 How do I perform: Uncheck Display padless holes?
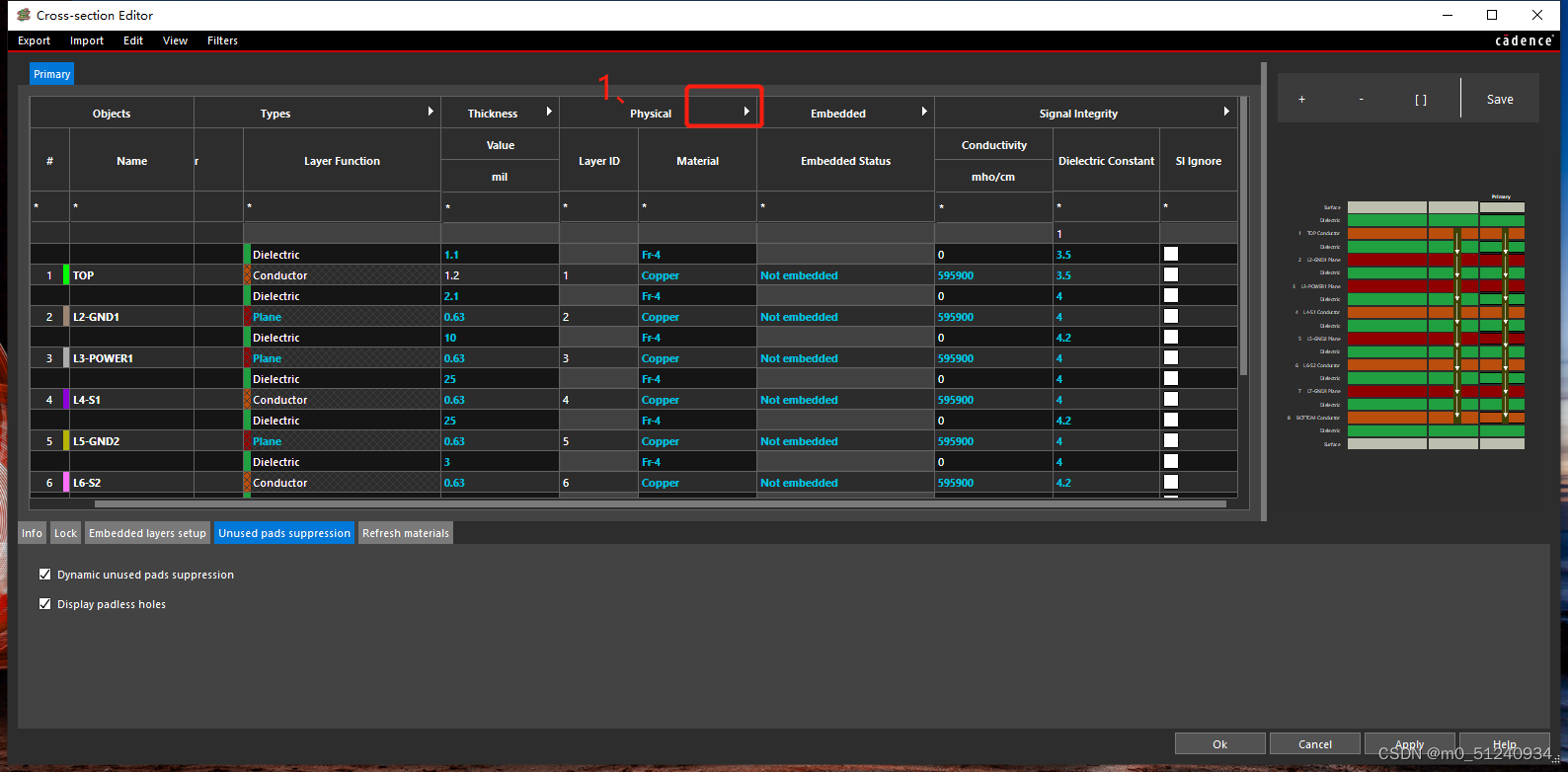click(44, 603)
